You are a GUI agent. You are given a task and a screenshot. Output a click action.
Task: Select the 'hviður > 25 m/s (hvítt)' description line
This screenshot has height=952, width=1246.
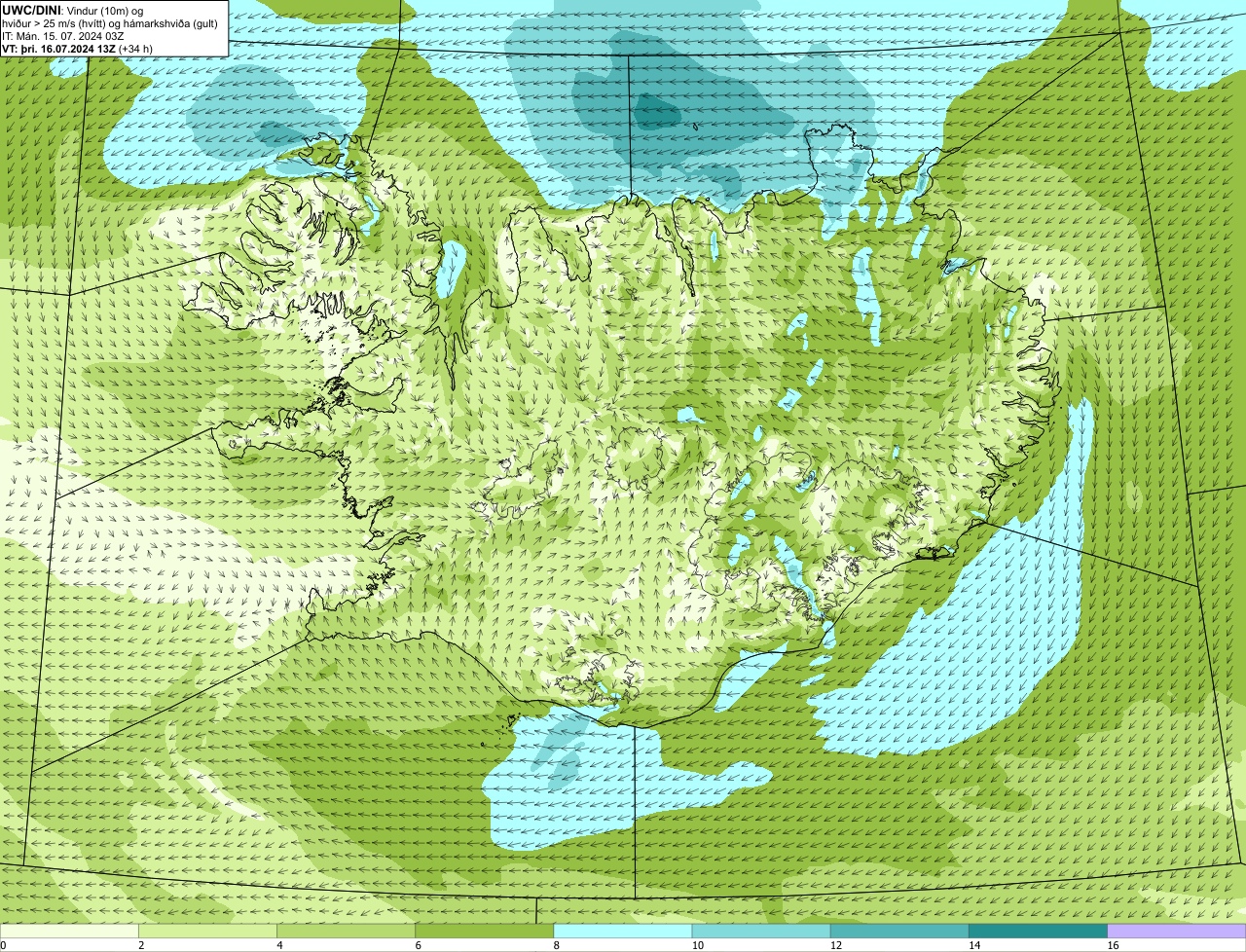pyautogui.click(x=110, y=23)
